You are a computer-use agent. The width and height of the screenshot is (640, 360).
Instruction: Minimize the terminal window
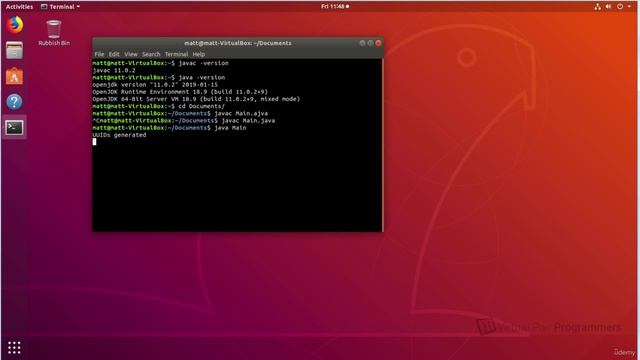tap(362, 43)
